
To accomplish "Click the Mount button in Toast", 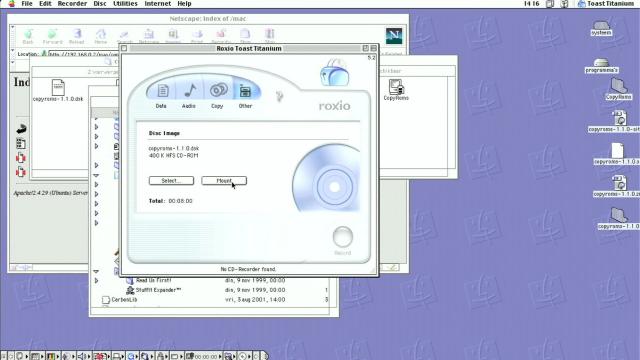I will click(x=224, y=180).
